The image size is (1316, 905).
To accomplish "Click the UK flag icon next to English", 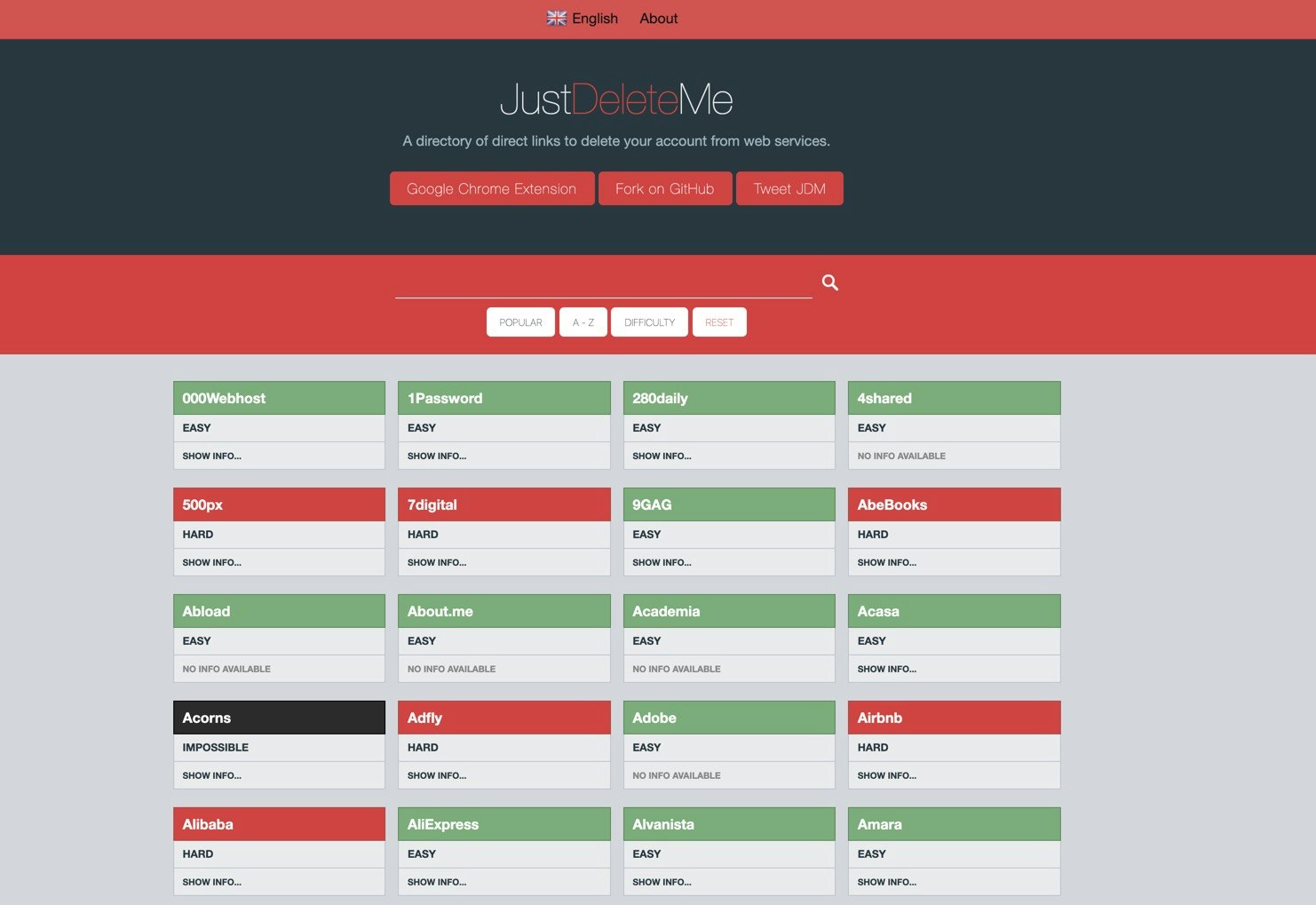I will pos(556,18).
